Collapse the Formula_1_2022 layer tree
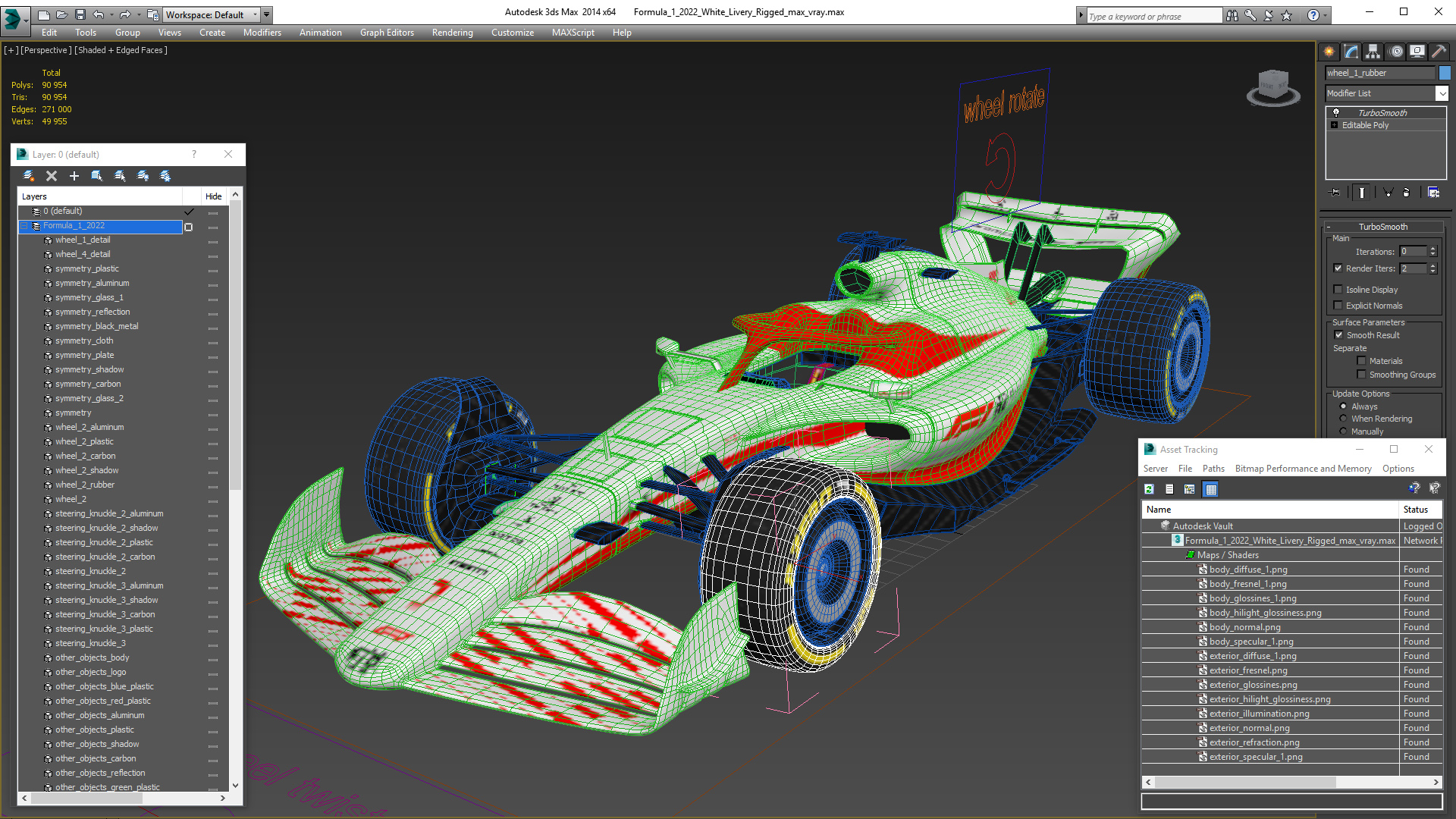The height and width of the screenshot is (819, 1456). 24,226
